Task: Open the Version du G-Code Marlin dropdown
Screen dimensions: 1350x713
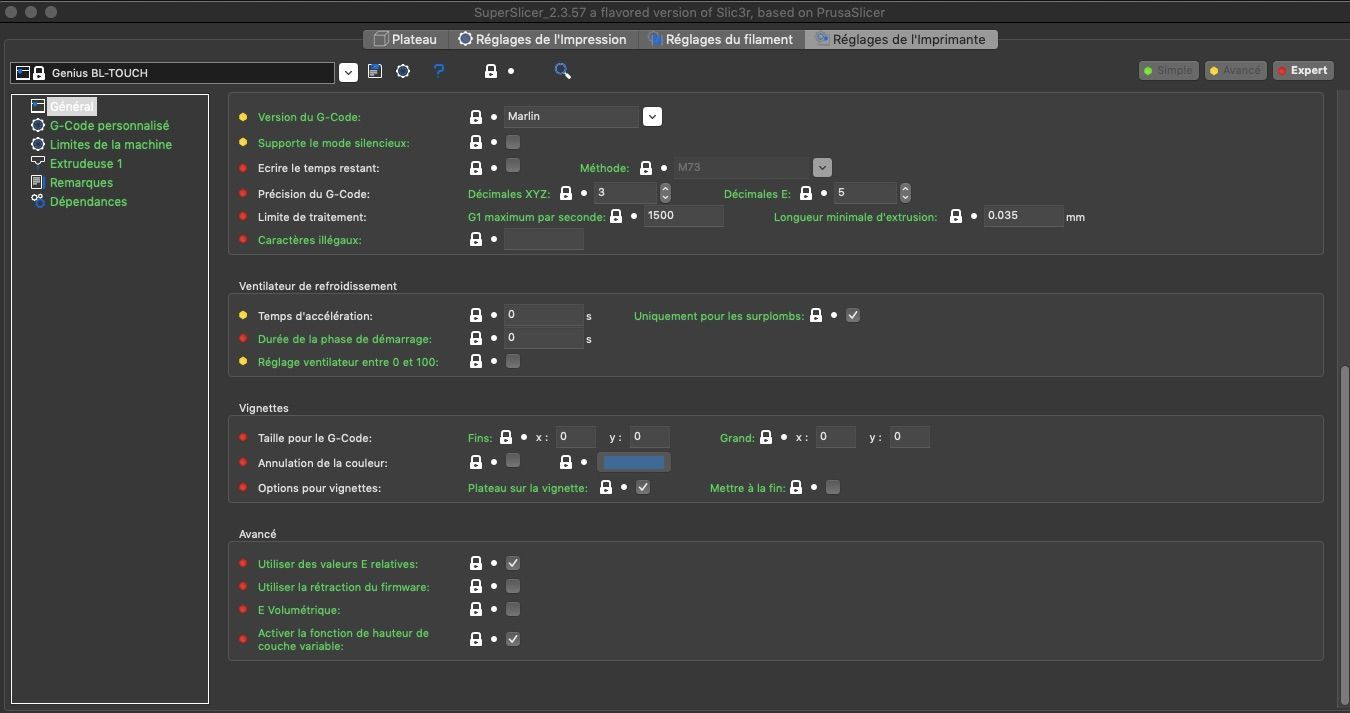Action: (652, 117)
